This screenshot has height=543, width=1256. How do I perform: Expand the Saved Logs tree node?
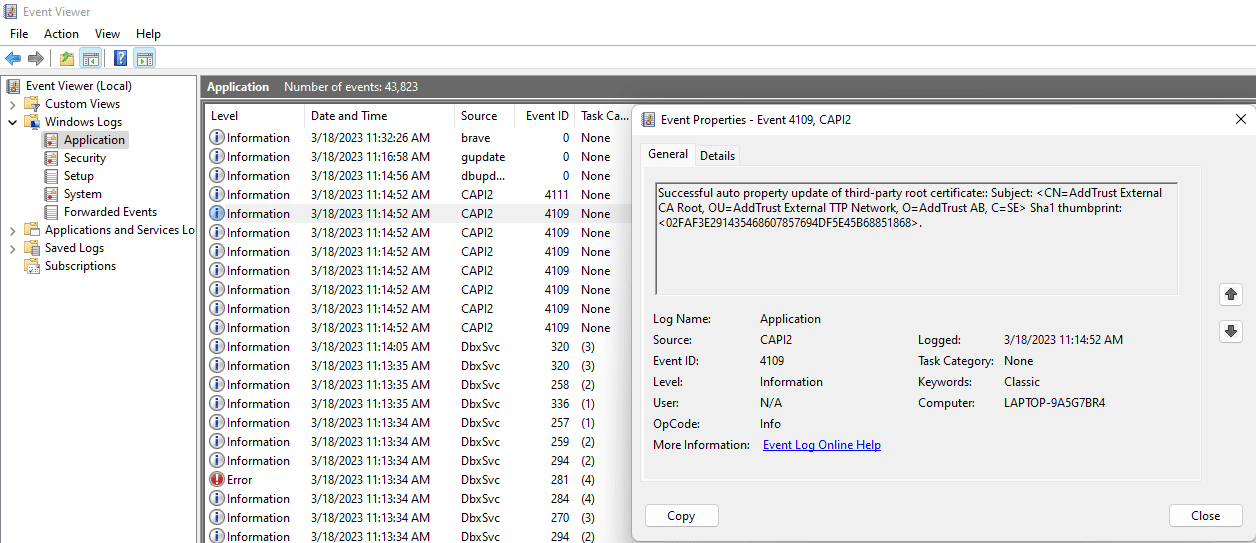tap(12, 248)
